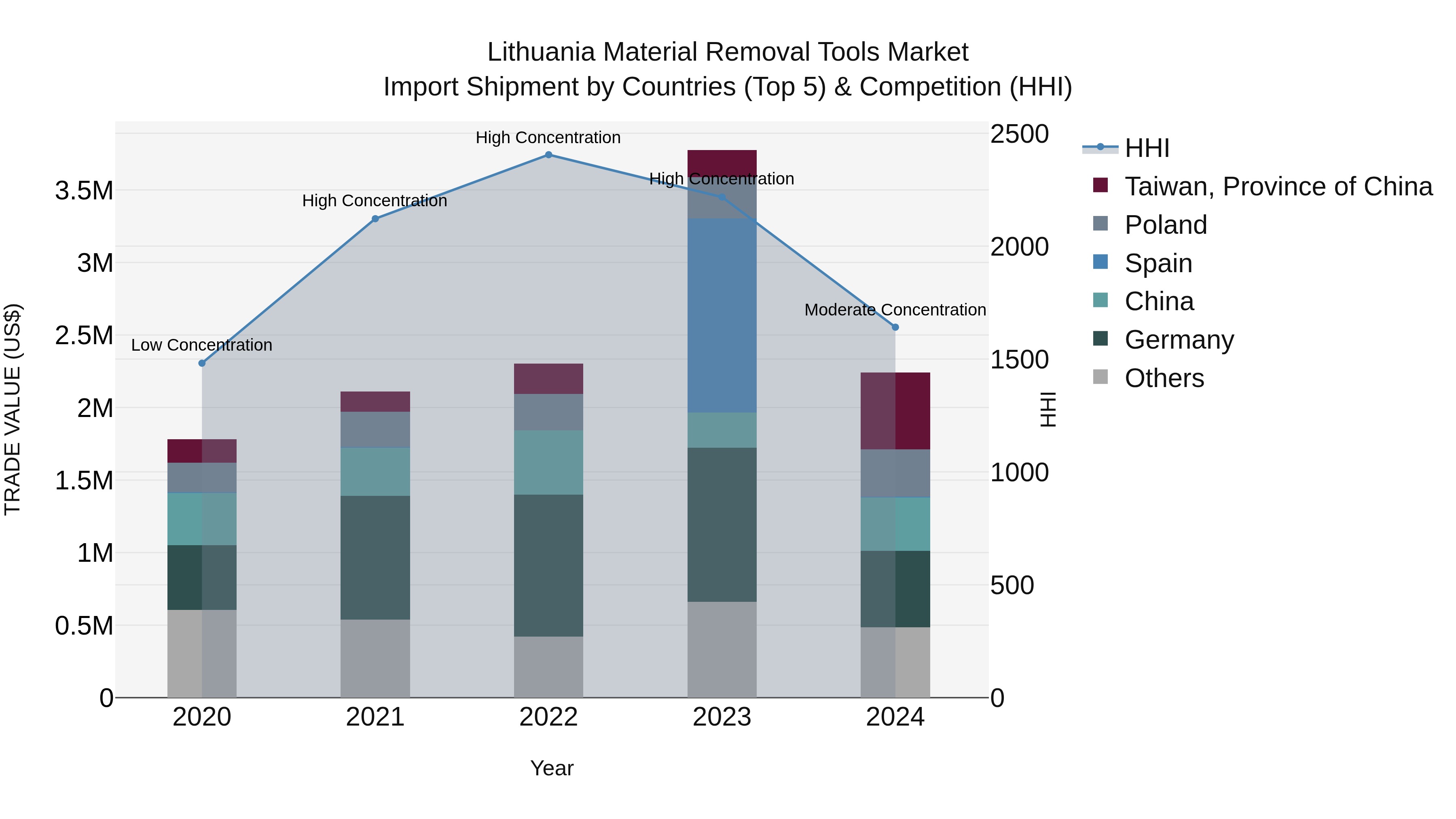Click the Poland segment in 2024 bar
This screenshot has width=1456, height=819.
[895, 474]
